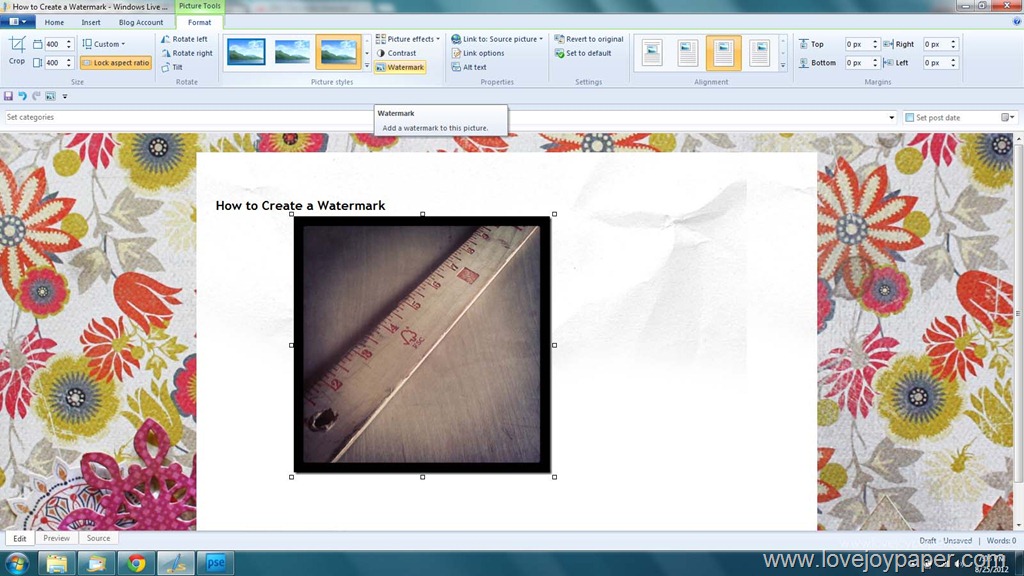Image resolution: width=1024 pixels, height=576 pixels.
Task: Open Link to: Source picture dropdown
Action: tap(497, 39)
